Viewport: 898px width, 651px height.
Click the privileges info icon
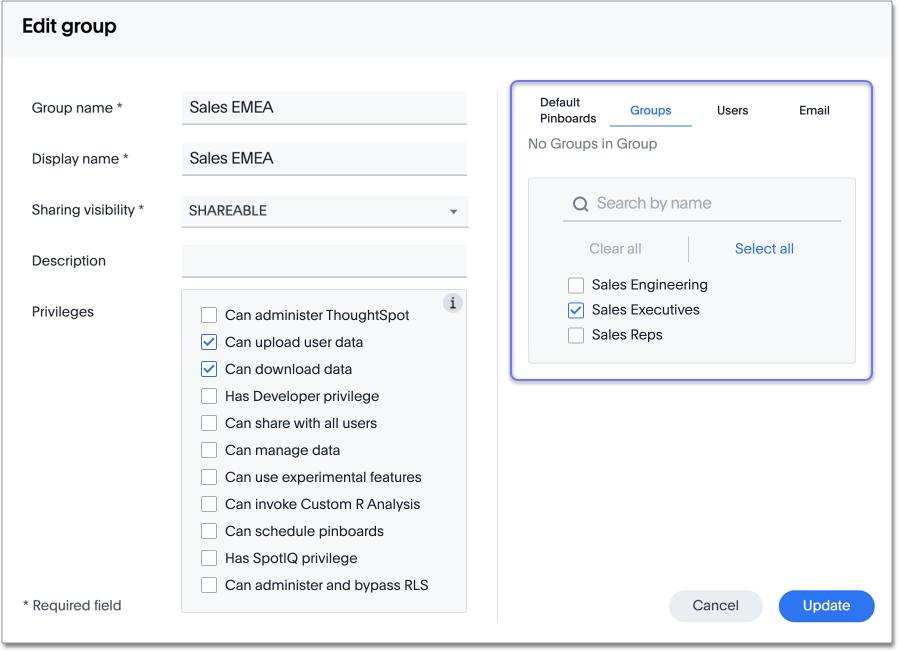coord(453,303)
